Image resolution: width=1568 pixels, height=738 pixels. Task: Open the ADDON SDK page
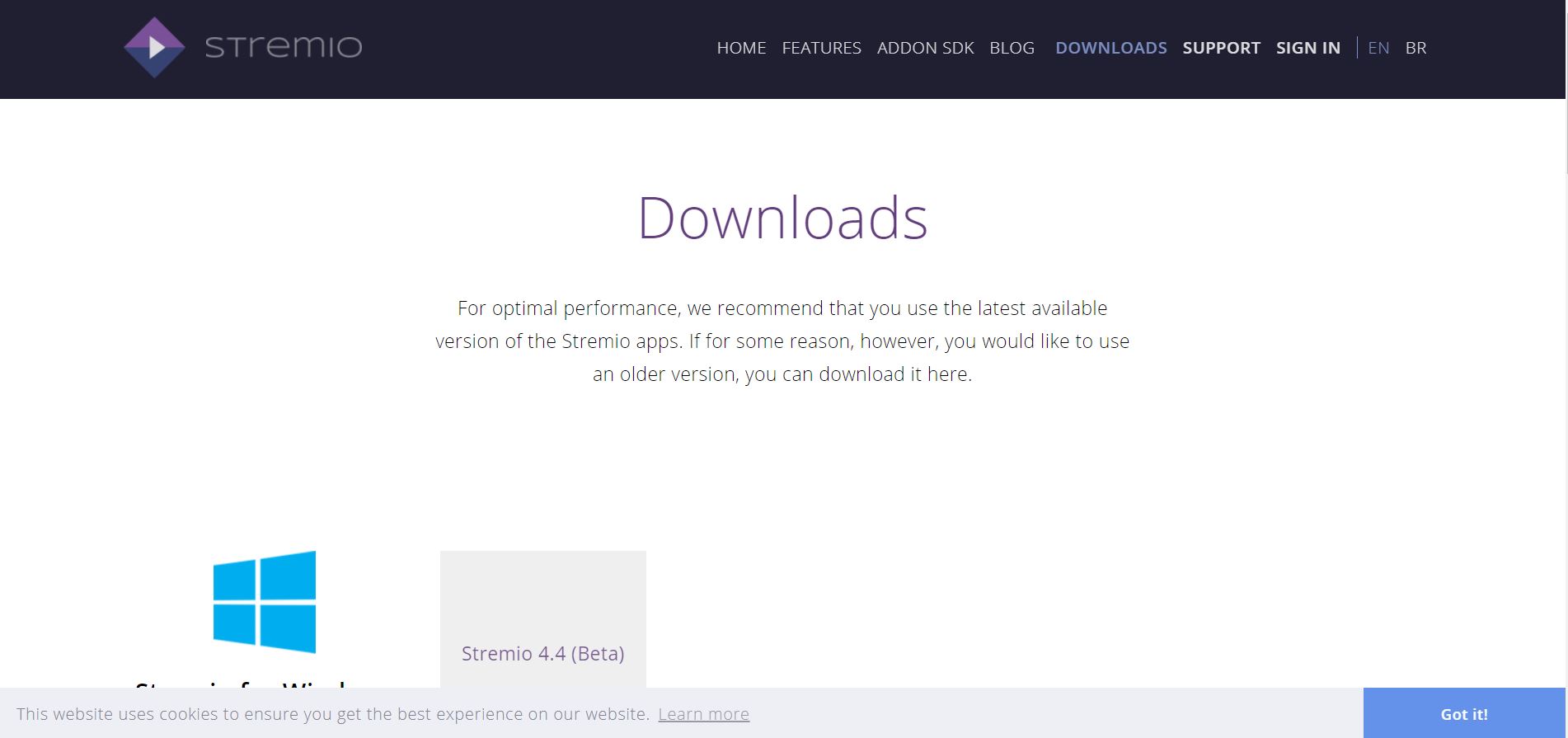(925, 48)
